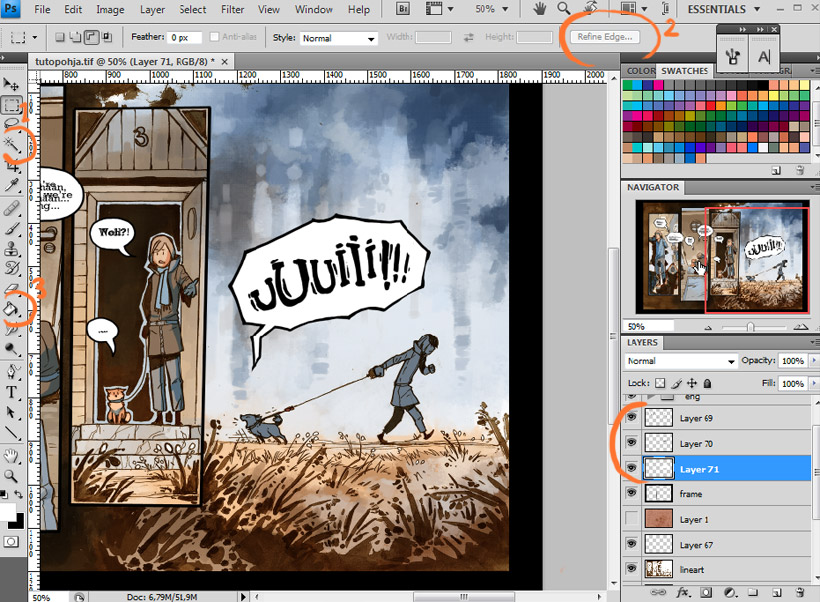The height and width of the screenshot is (602, 820).
Task: Open the Filter menu
Action: pyautogui.click(x=232, y=10)
